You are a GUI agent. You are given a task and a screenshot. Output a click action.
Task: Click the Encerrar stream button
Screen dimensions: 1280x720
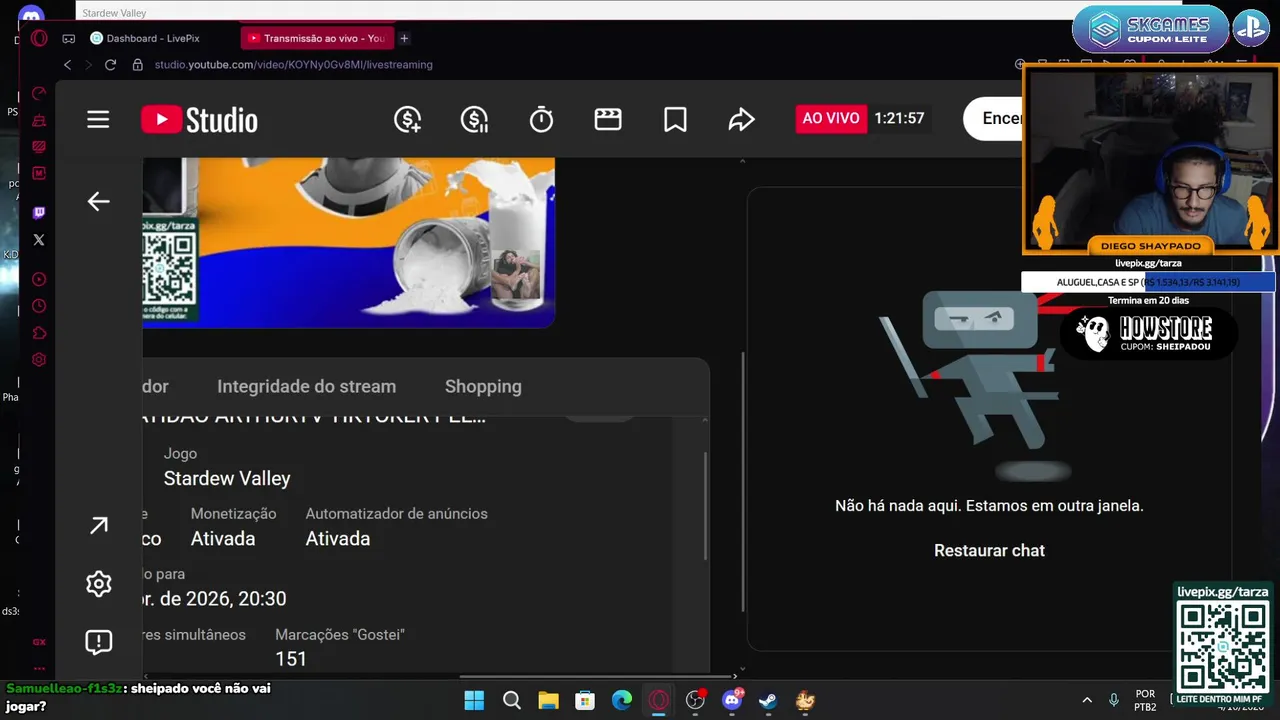[x=993, y=118]
